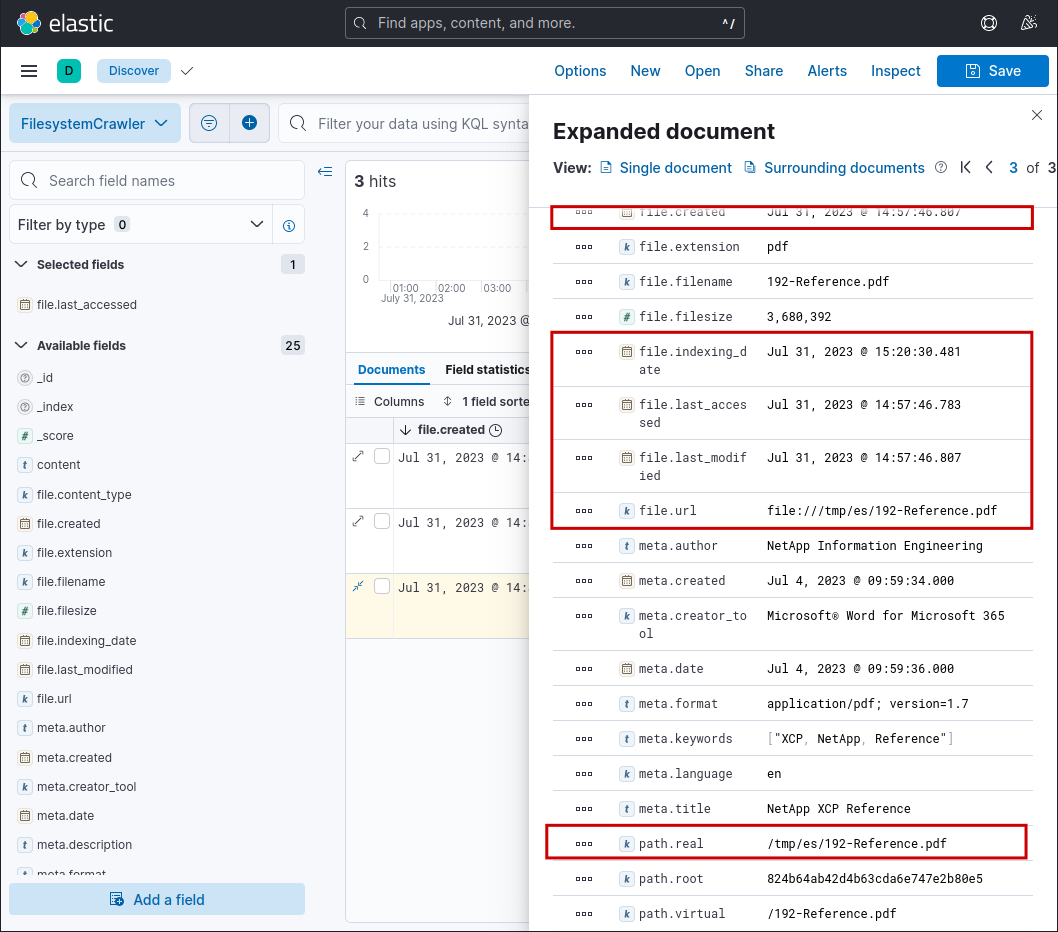This screenshot has width=1058, height=932.
Task: Open the Single document view link
Action: pos(666,168)
